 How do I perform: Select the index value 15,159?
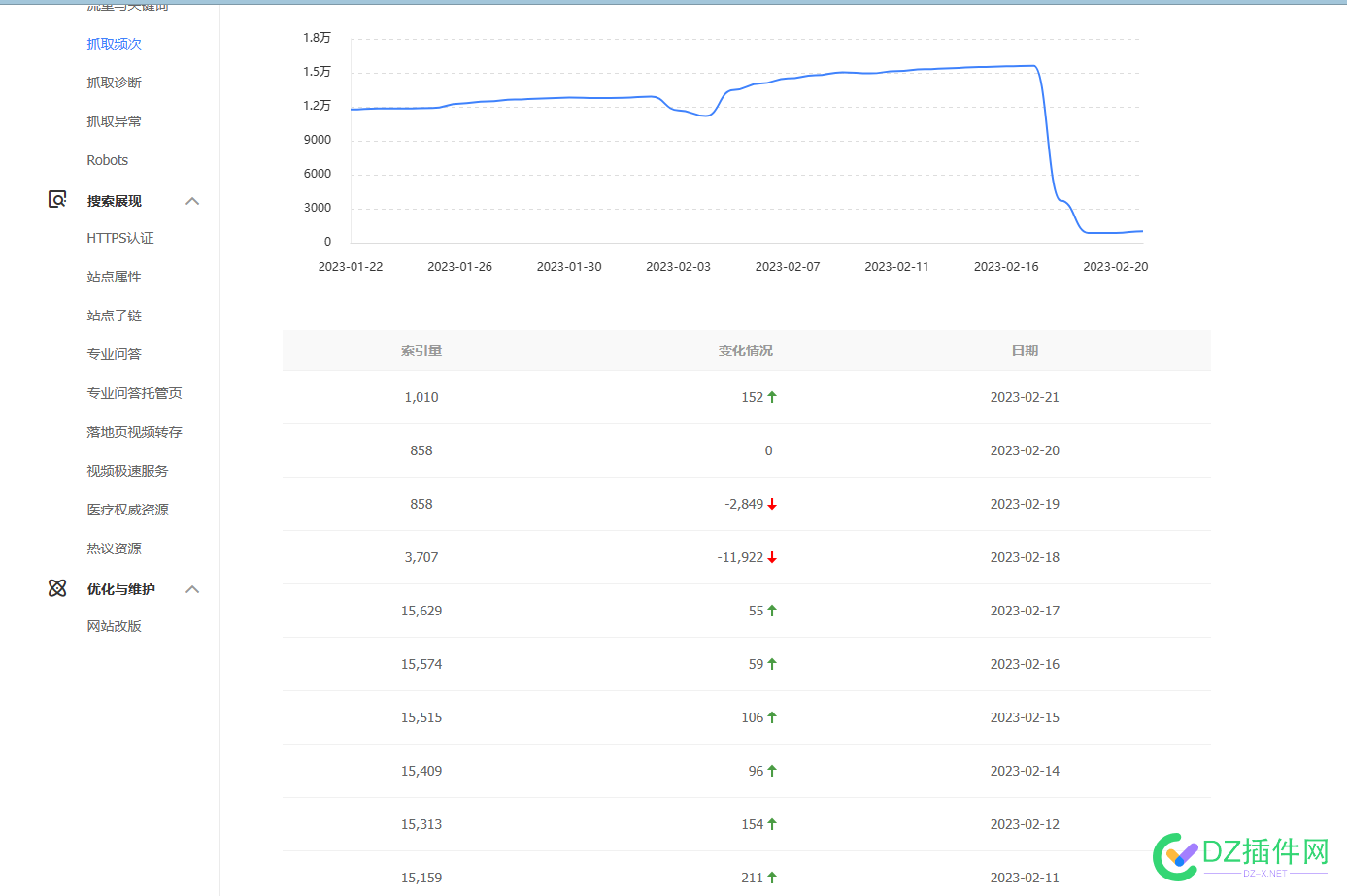coord(421,878)
